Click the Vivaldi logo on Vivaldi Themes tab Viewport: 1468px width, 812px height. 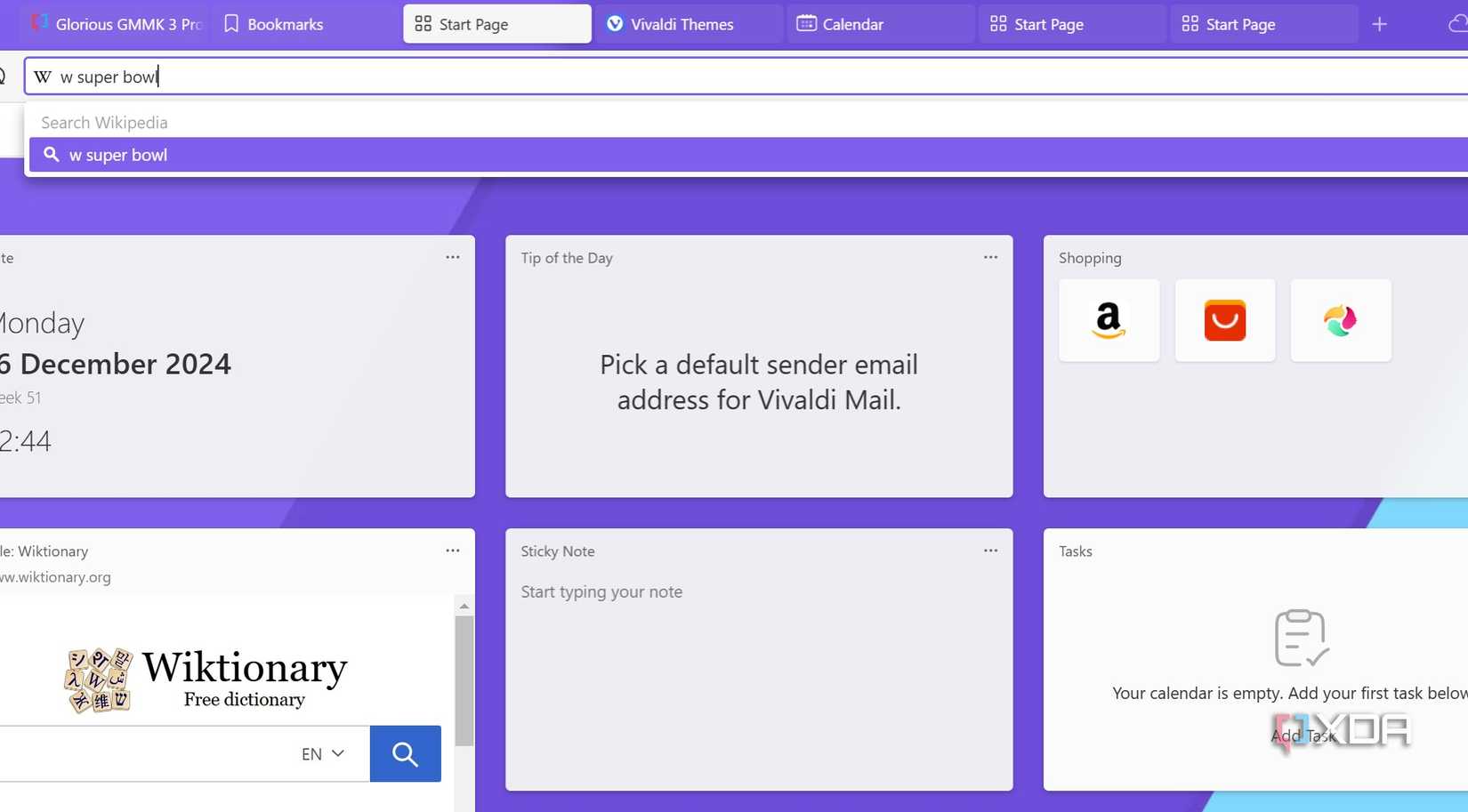click(614, 24)
